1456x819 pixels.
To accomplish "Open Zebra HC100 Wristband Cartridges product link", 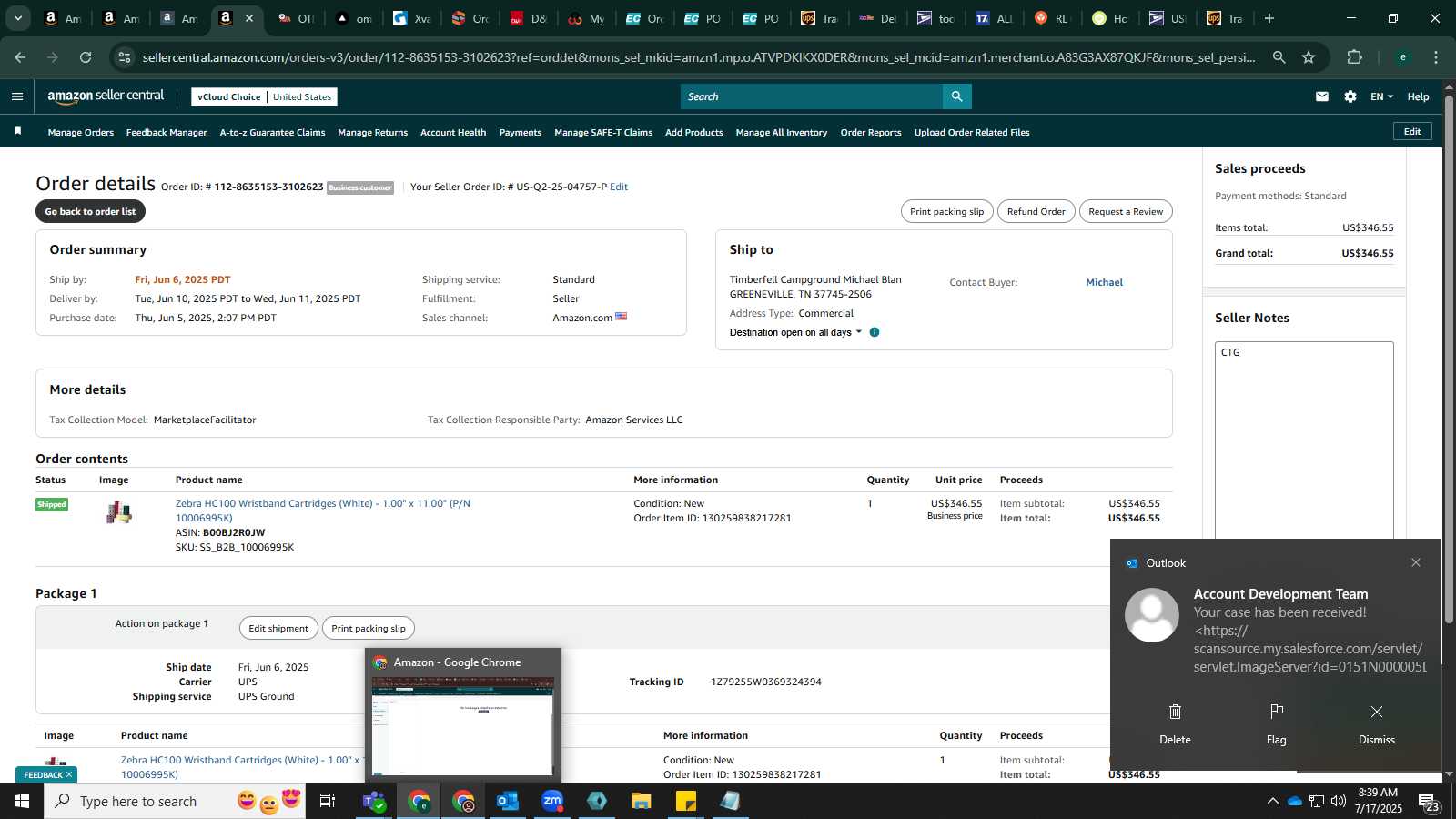I will (323, 511).
